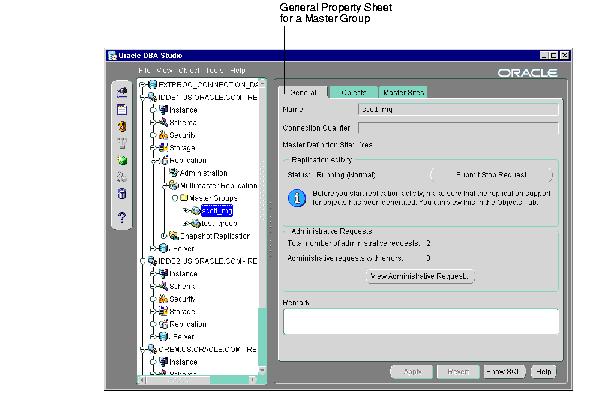
Task: Click inside the Remarks text area
Action: 420,321
